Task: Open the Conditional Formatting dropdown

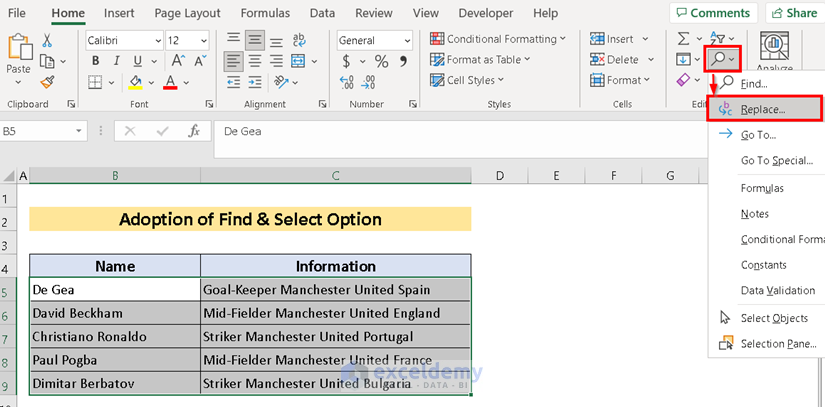Action: (498, 39)
